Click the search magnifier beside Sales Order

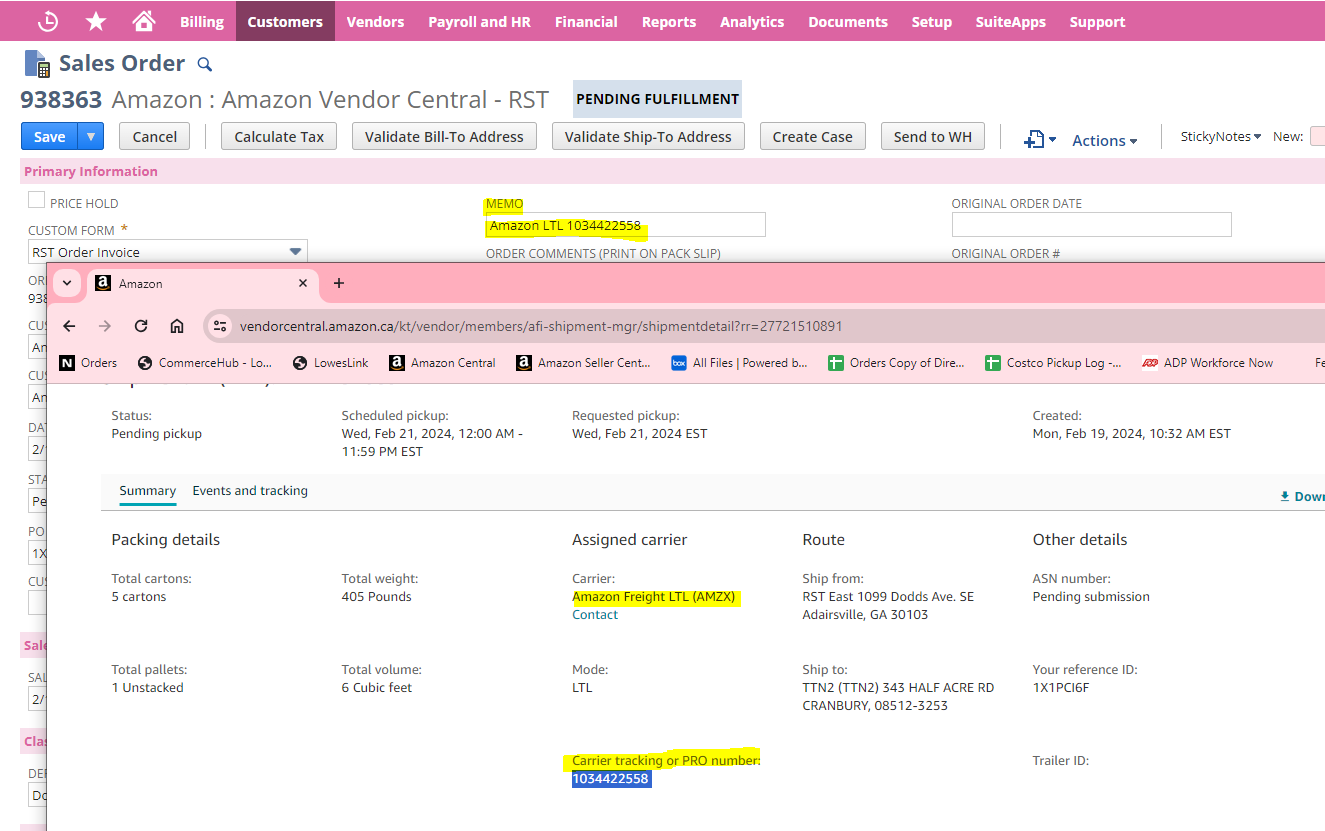[205, 64]
